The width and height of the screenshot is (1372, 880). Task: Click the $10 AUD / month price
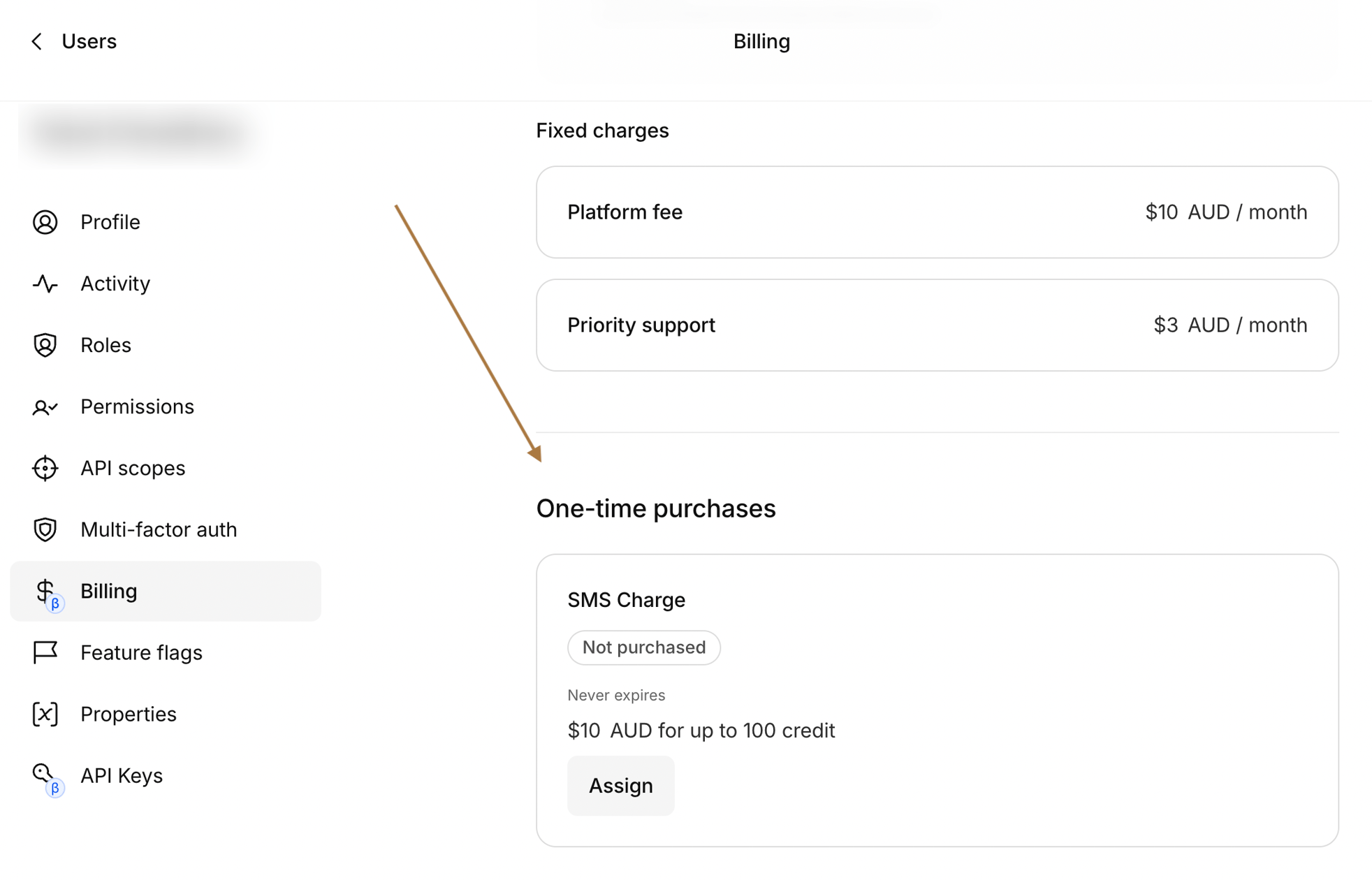point(1226,212)
